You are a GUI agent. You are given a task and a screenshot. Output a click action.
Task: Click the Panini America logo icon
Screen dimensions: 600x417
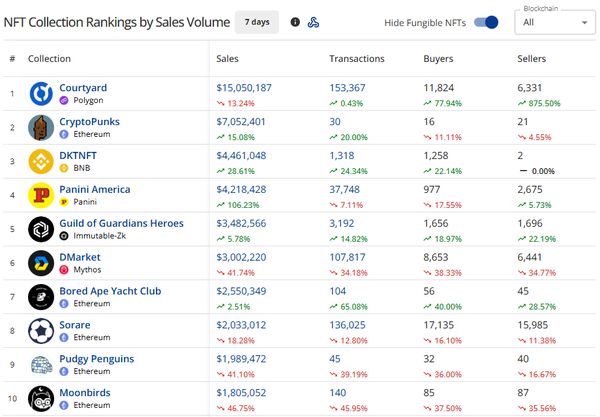tap(41, 196)
